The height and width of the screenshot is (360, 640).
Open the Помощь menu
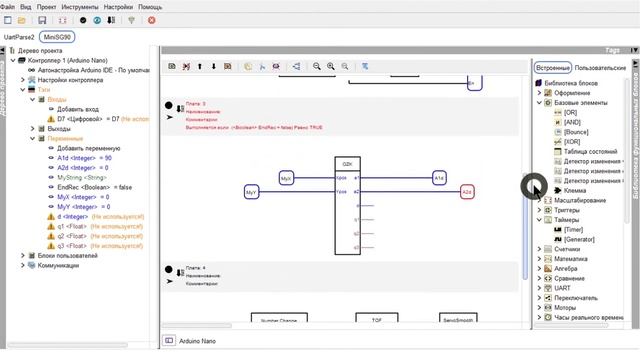[150, 7]
